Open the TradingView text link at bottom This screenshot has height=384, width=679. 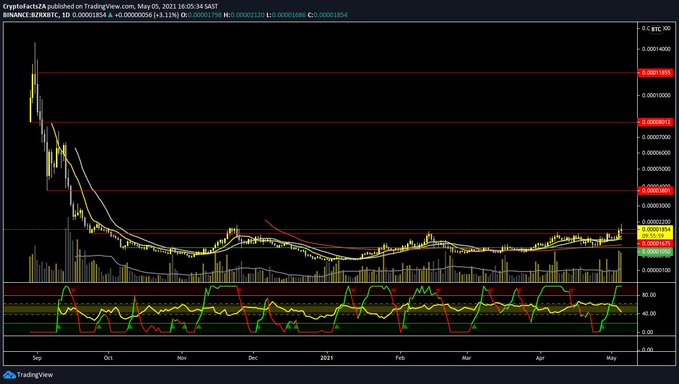35,375
